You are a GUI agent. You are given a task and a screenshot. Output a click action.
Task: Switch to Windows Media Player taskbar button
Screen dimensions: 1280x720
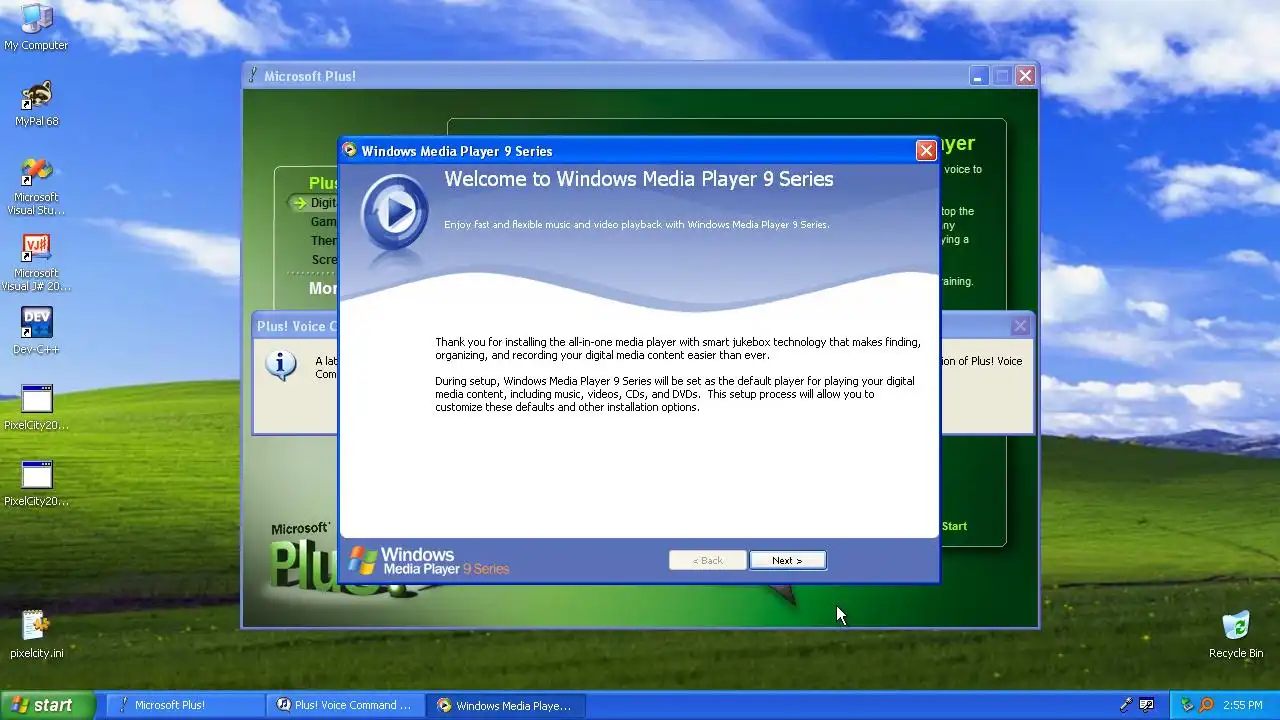click(x=506, y=705)
